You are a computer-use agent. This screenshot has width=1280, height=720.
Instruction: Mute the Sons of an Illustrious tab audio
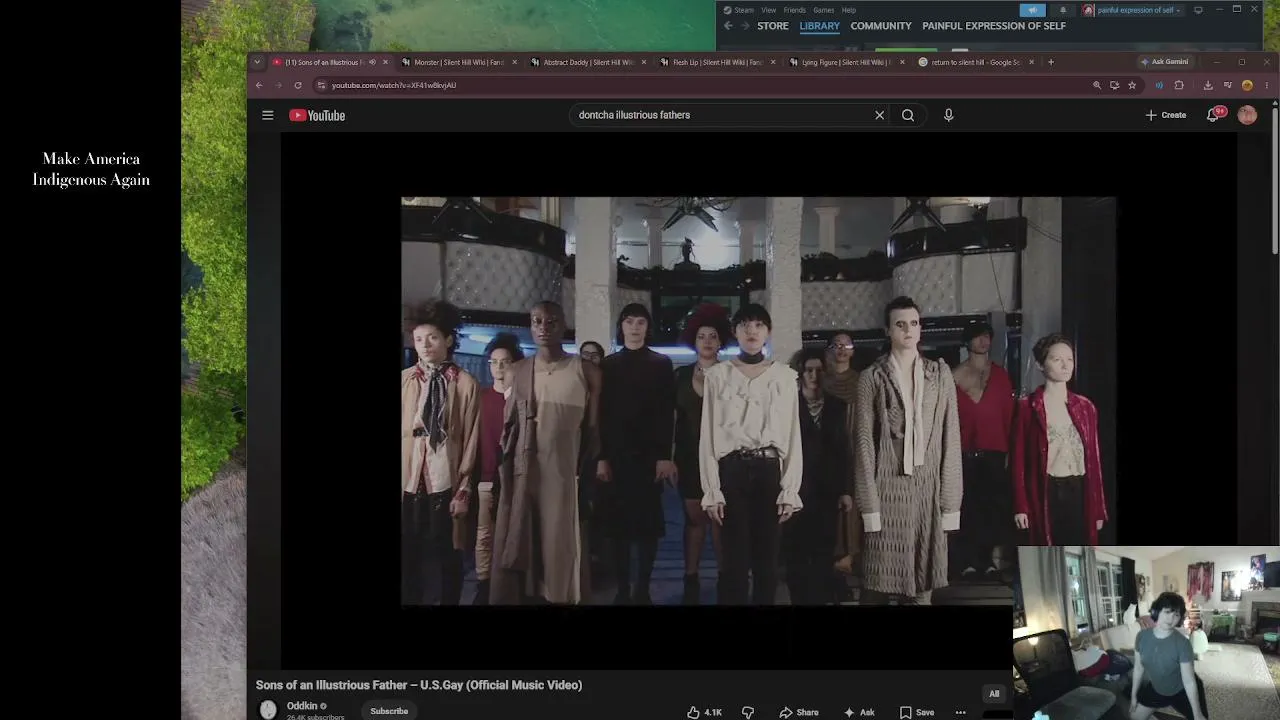(x=372, y=62)
